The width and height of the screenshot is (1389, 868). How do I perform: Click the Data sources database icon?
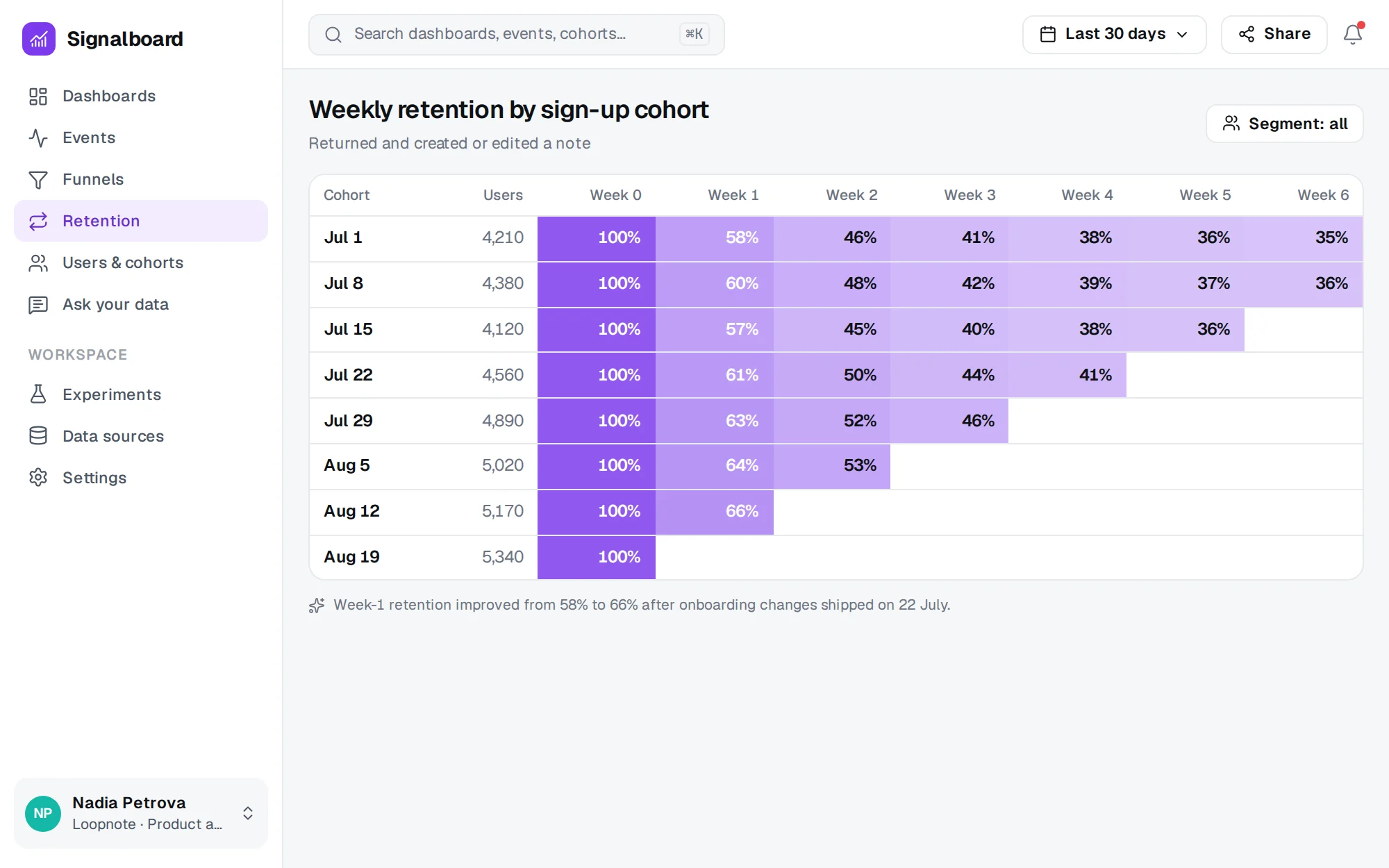pyautogui.click(x=38, y=436)
